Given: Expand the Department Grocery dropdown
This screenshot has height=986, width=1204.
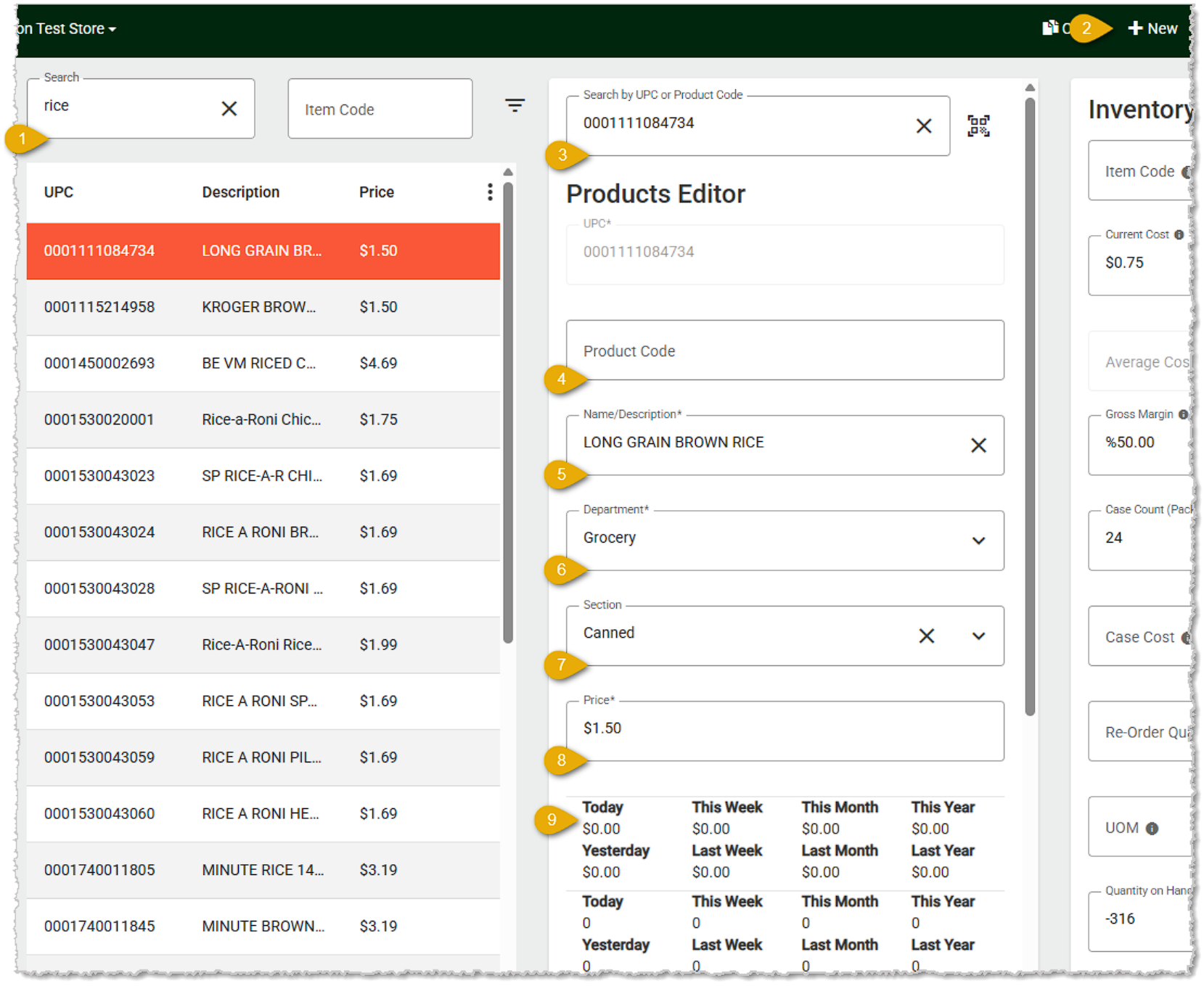Looking at the screenshot, I should click(978, 541).
